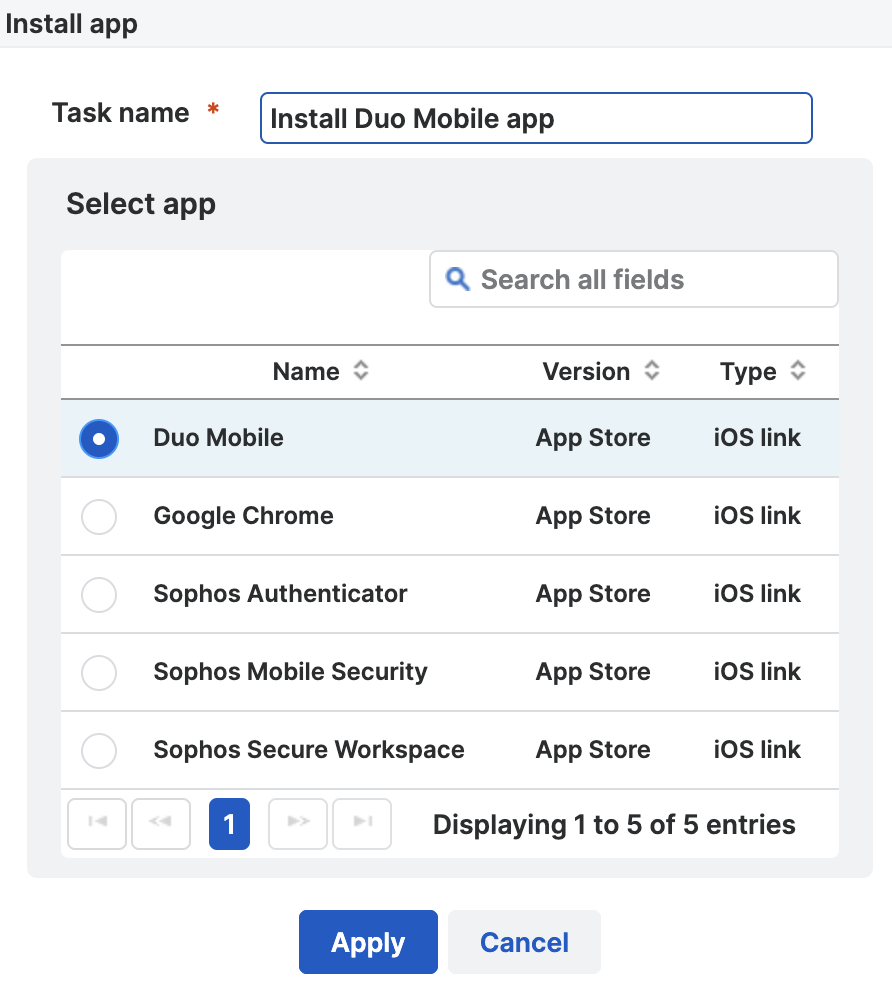Select the Google Chrome radio button
The width and height of the screenshot is (892, 995).
[x=99, y=516]
